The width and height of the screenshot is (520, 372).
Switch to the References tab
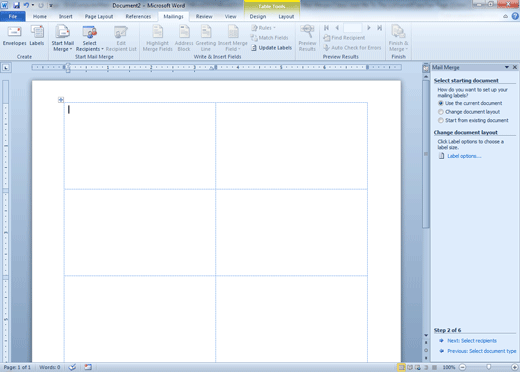pyautogui.click(x=138, y=16)
